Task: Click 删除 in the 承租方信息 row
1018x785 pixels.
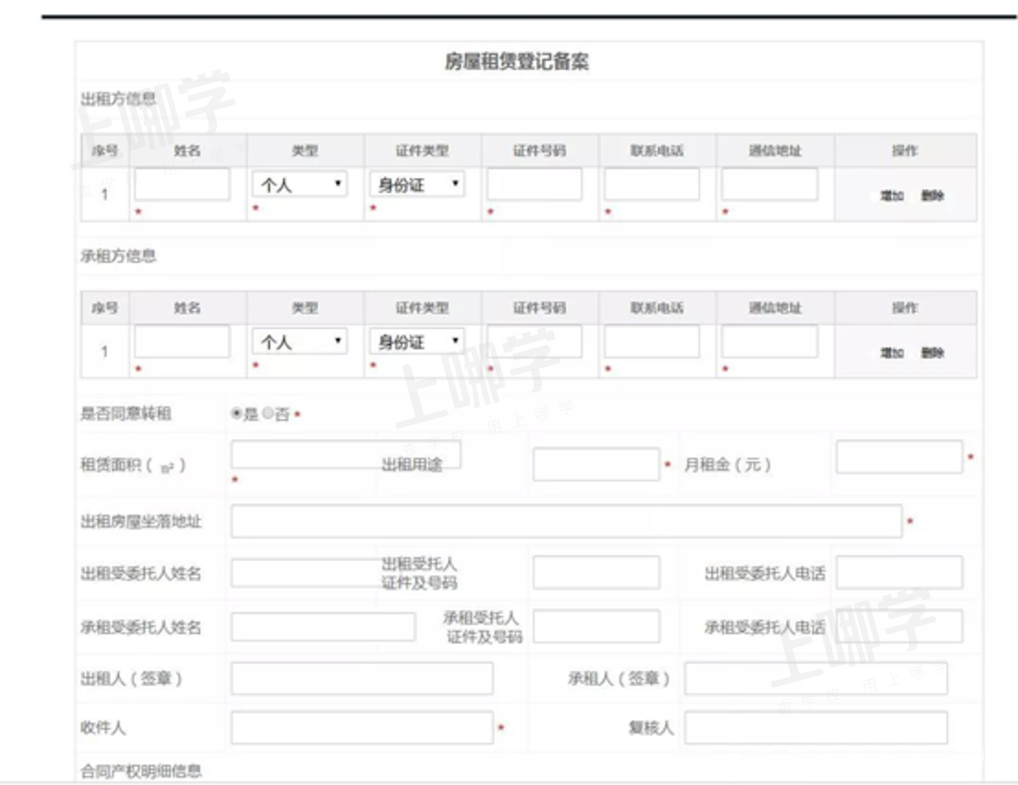Action: [932, 353]
